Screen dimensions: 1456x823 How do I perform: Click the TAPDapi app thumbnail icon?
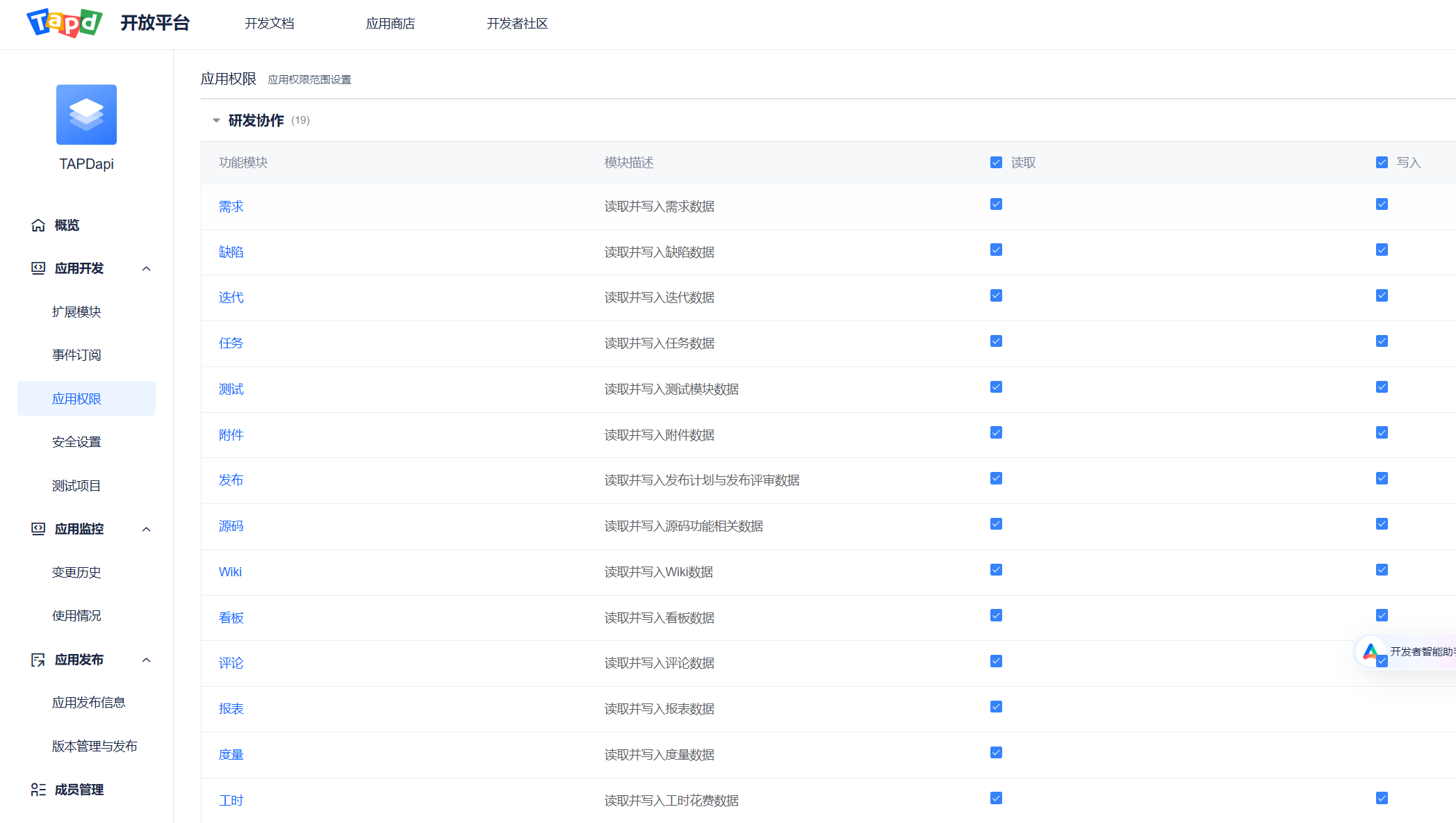pos(86,115)
